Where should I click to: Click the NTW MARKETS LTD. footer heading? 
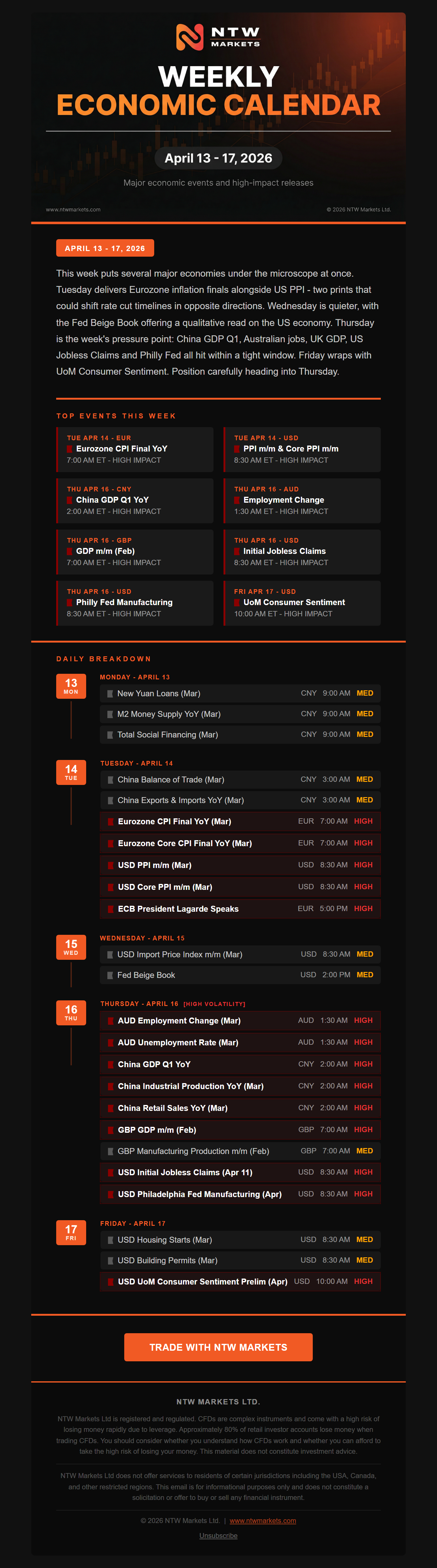pos(219,1402)
